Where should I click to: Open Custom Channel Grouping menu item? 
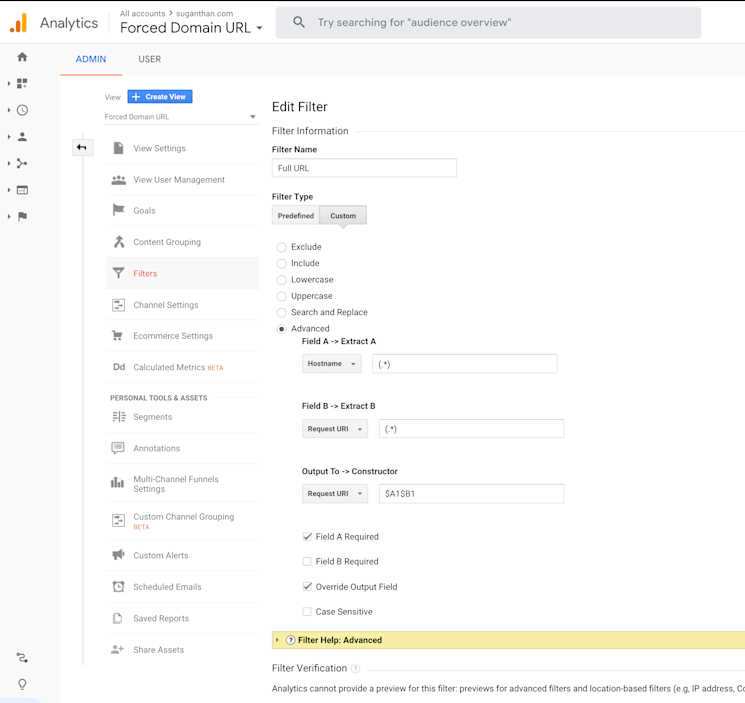click(183, 521)
